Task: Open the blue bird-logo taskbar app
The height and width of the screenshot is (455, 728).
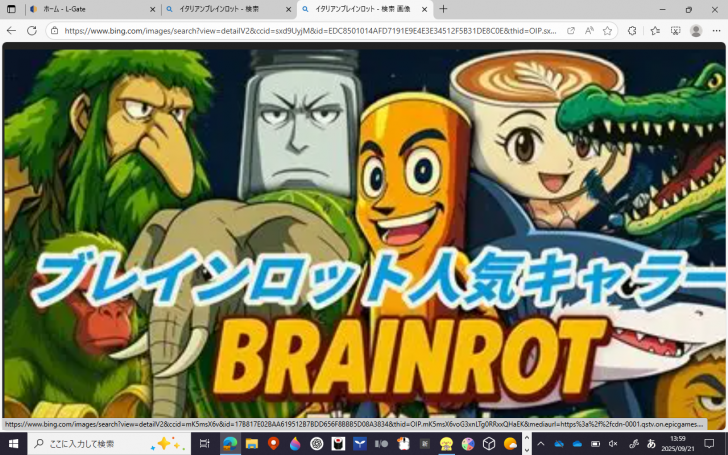Action: [x=360, y=443]
